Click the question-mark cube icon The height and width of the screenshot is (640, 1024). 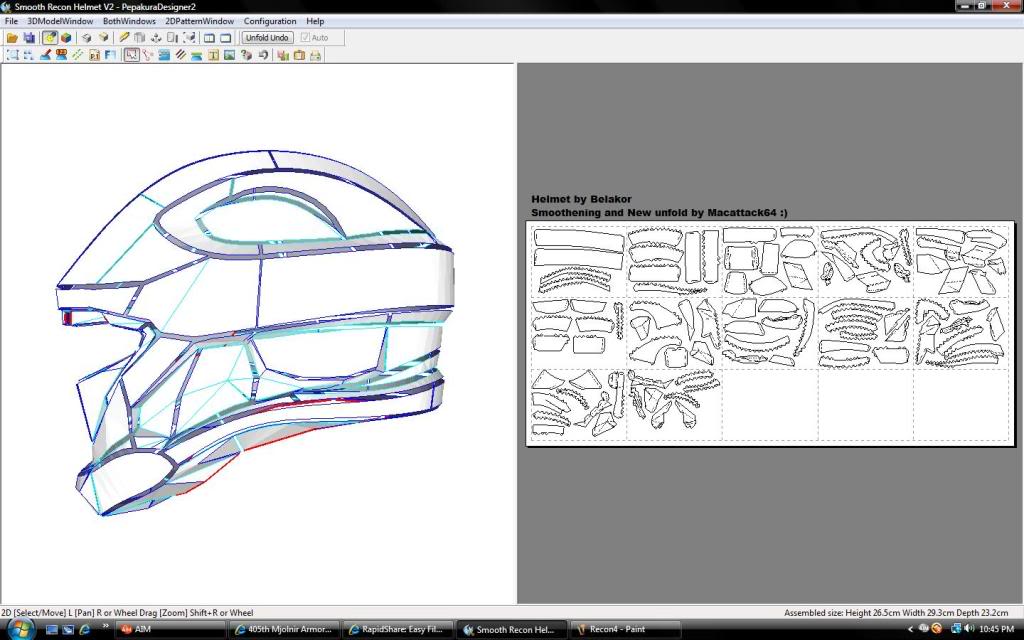click(x=246, y=55)
